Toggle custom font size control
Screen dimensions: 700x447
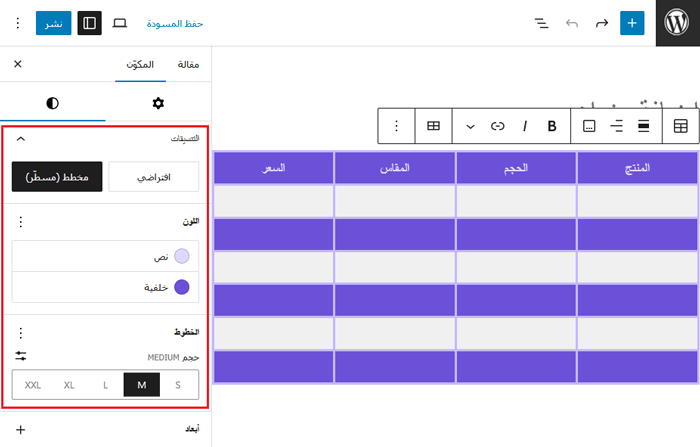(x=21, y=356)
